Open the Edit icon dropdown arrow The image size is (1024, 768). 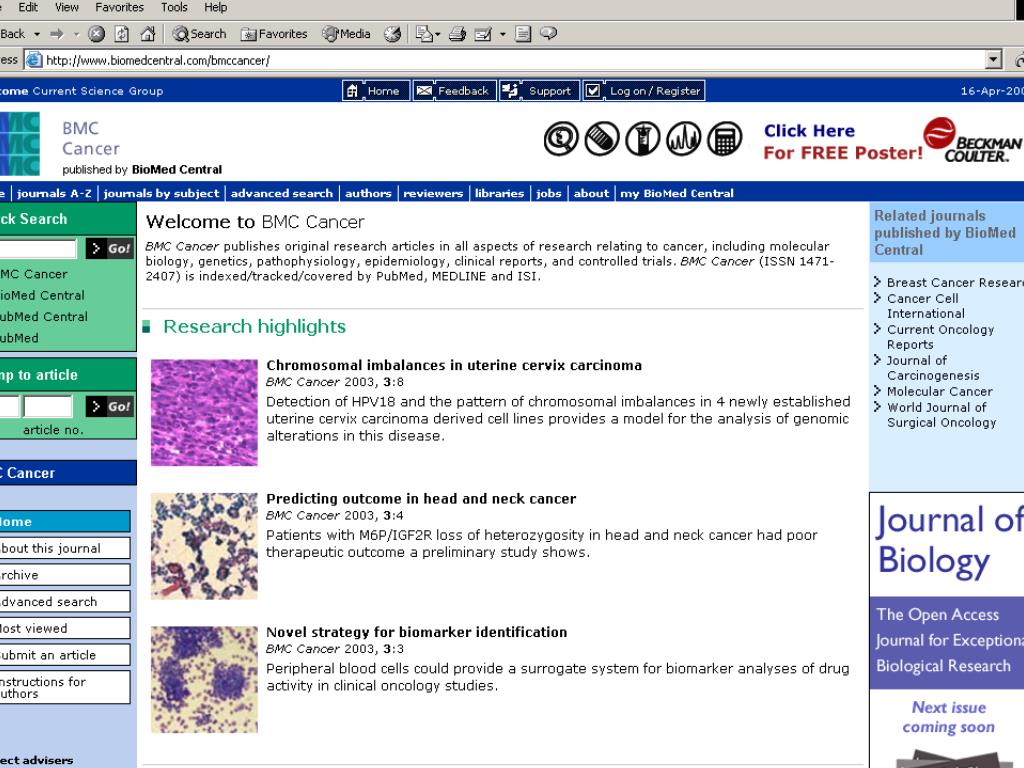pos(502,34)
